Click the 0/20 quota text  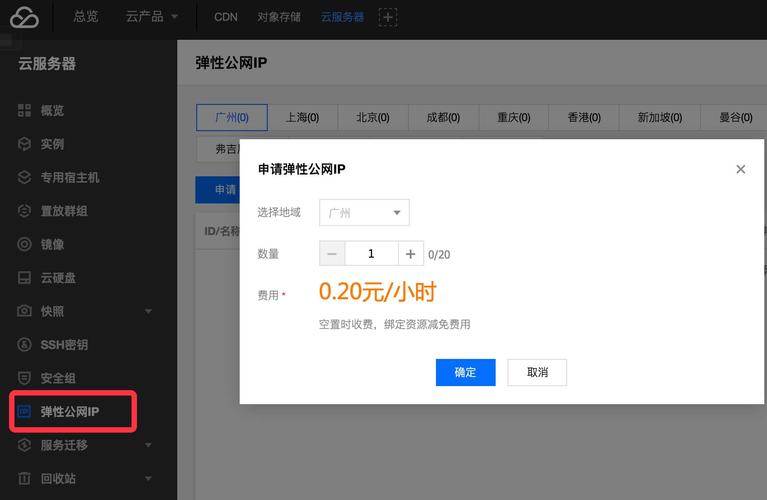click(x=439, y=254)
